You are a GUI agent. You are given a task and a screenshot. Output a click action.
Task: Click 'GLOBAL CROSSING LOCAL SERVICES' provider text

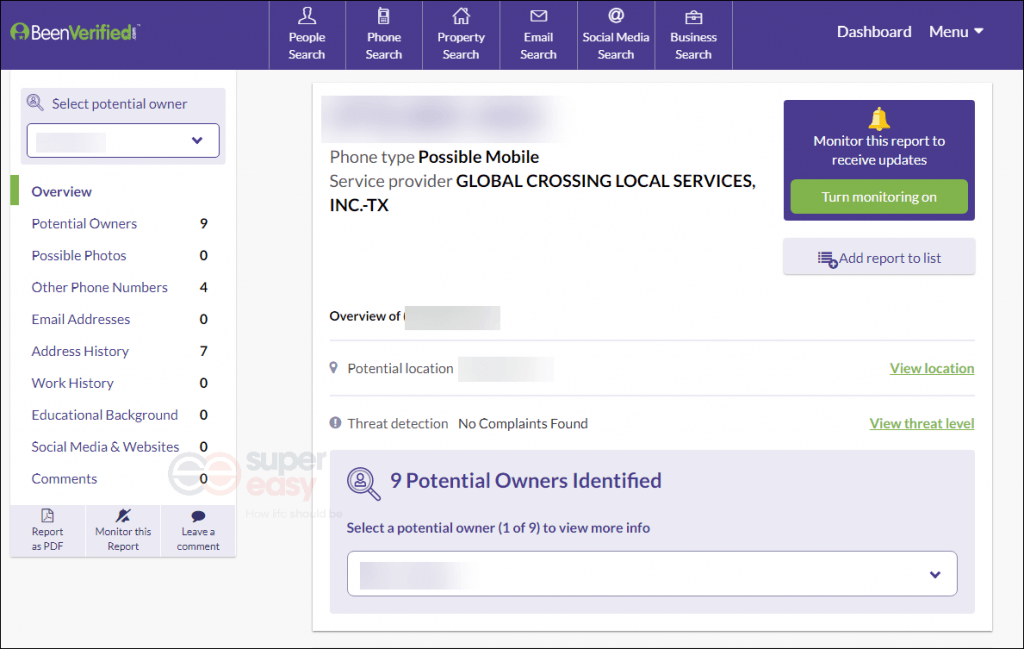pyautogui.click(x=605, y=181)
